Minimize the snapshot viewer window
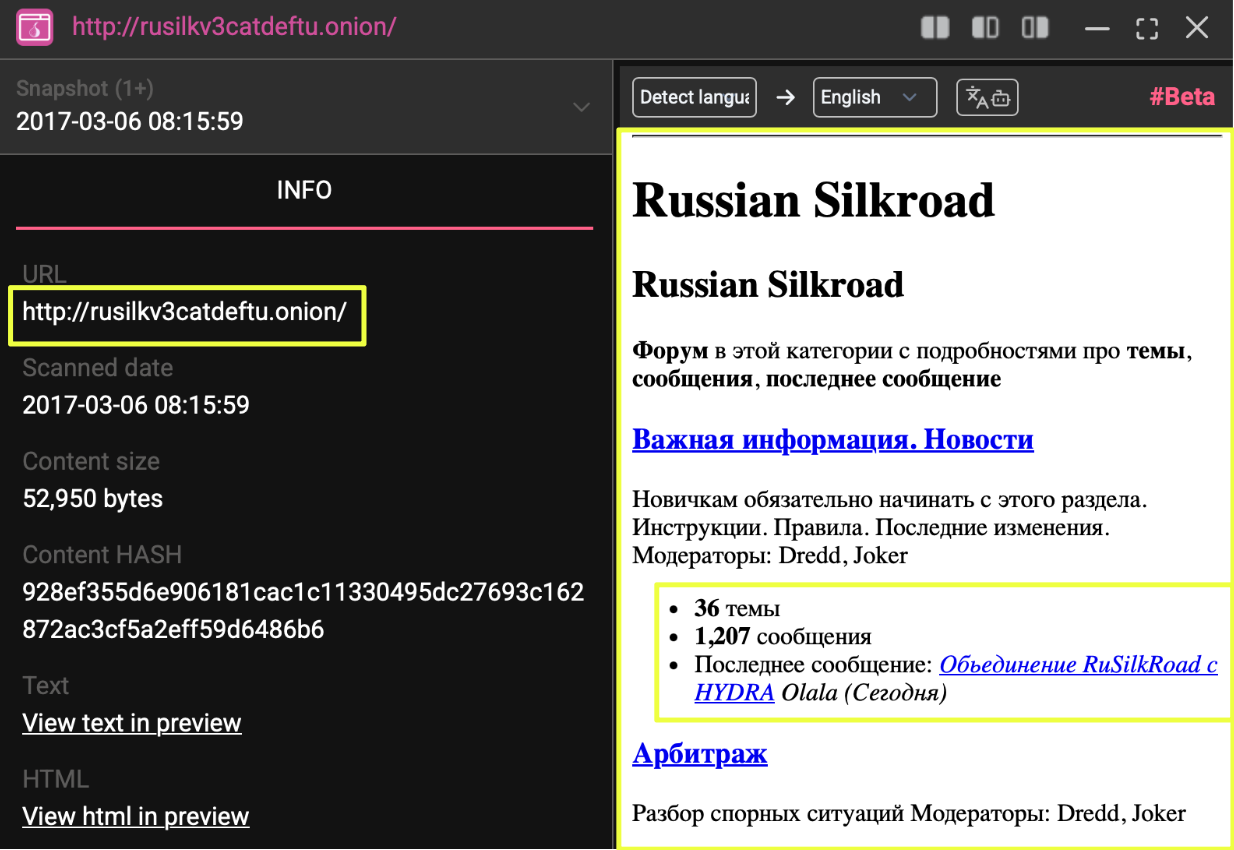 (1097, 28)
